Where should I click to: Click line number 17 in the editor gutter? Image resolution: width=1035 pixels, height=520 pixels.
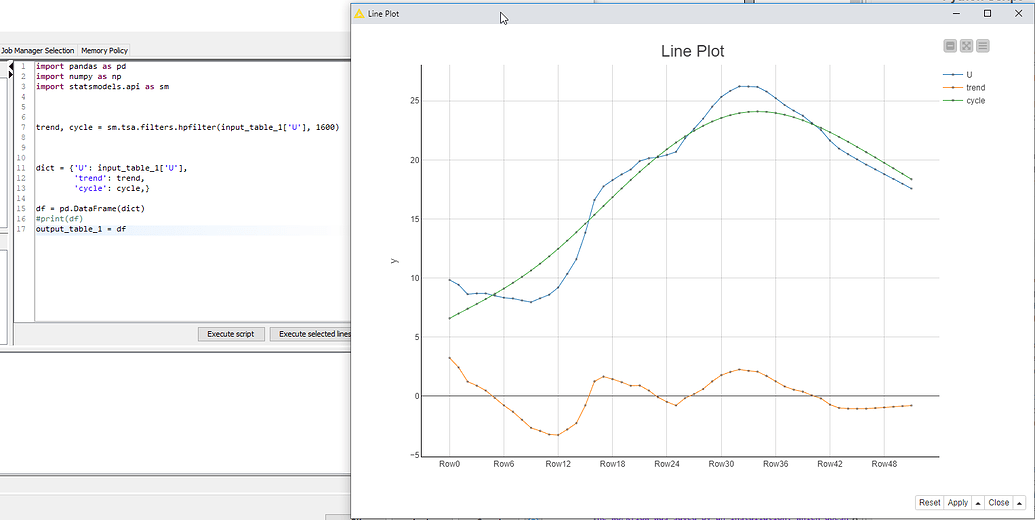click(x=22, y=229)
